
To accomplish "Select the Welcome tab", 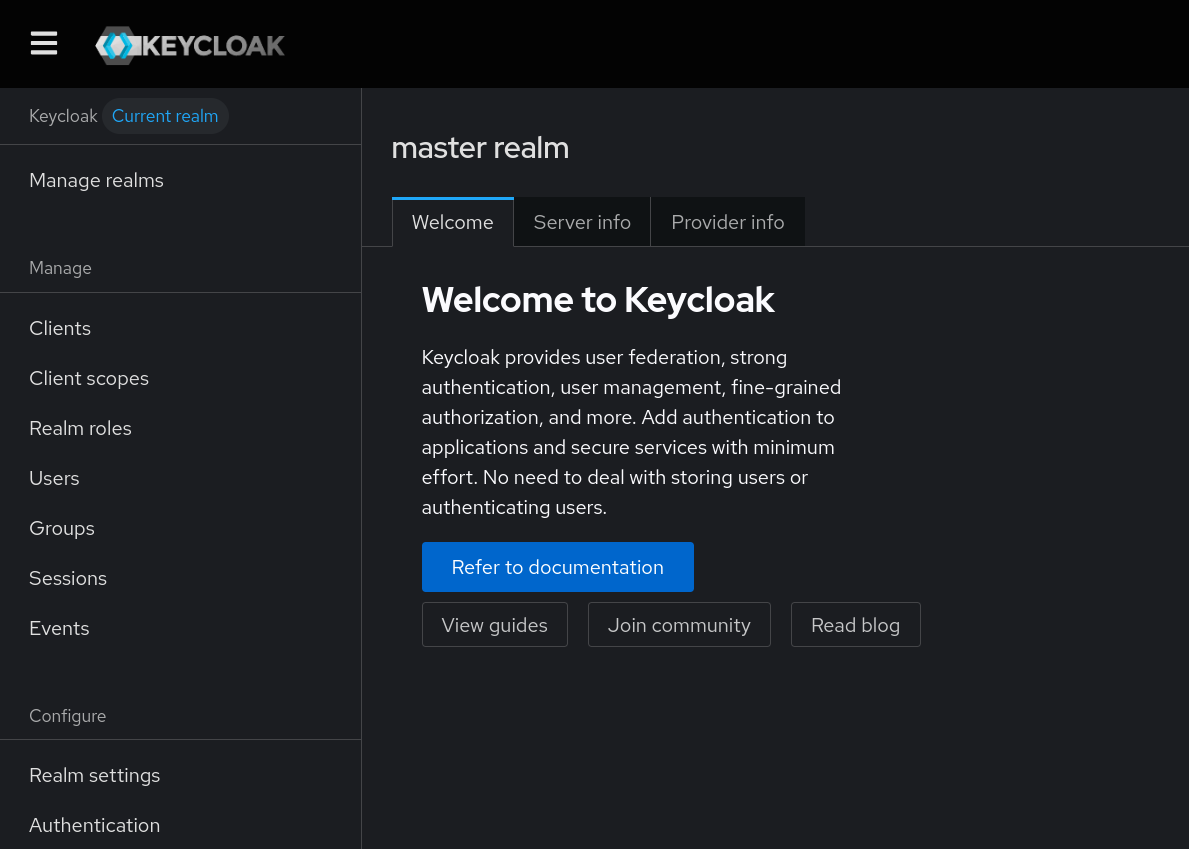I will (453, 222).
